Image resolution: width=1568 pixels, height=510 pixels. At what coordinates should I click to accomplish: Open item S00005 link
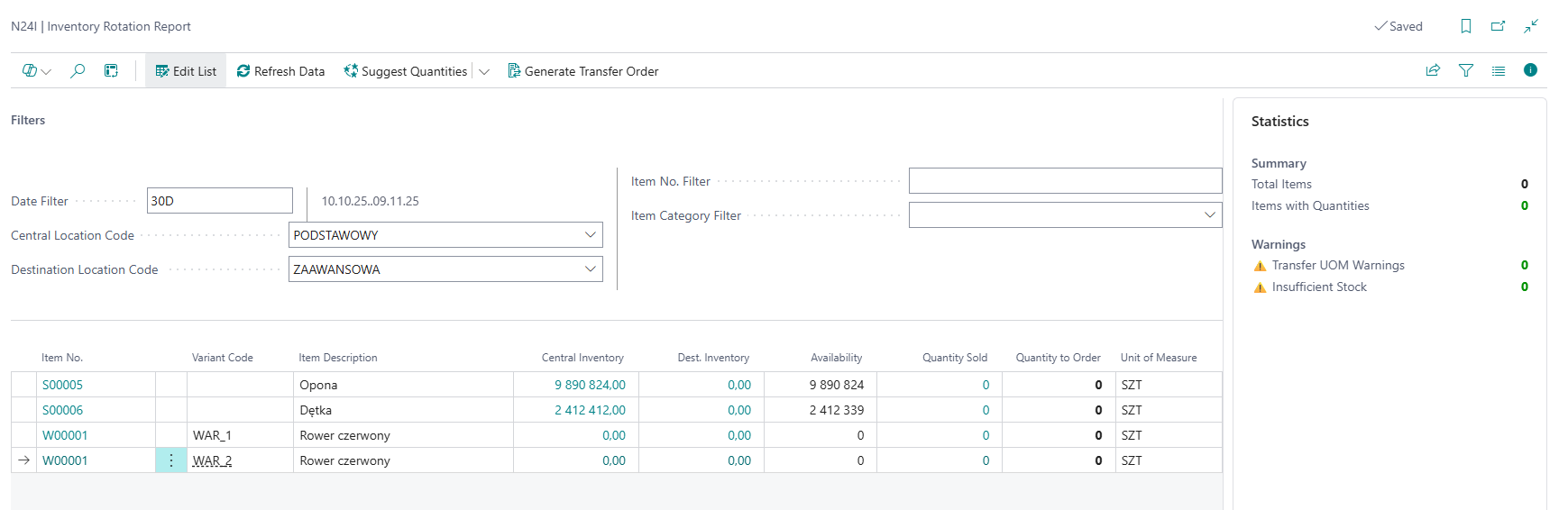(62, 385)
